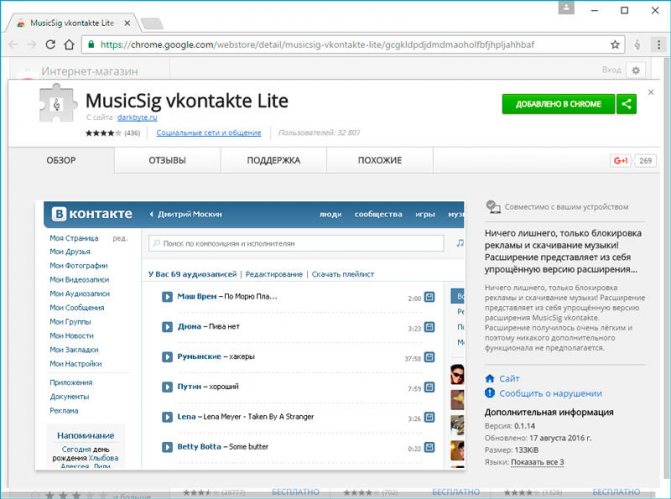
Task: Click Мои Сообщения in VK sidebar
Action: pos(77,308)
